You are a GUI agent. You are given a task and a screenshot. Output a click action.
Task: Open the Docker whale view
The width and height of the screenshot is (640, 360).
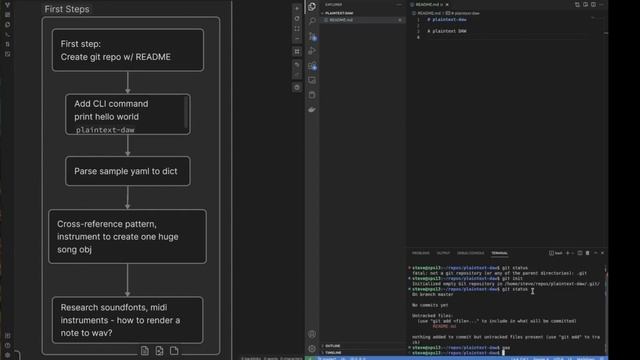312,109
